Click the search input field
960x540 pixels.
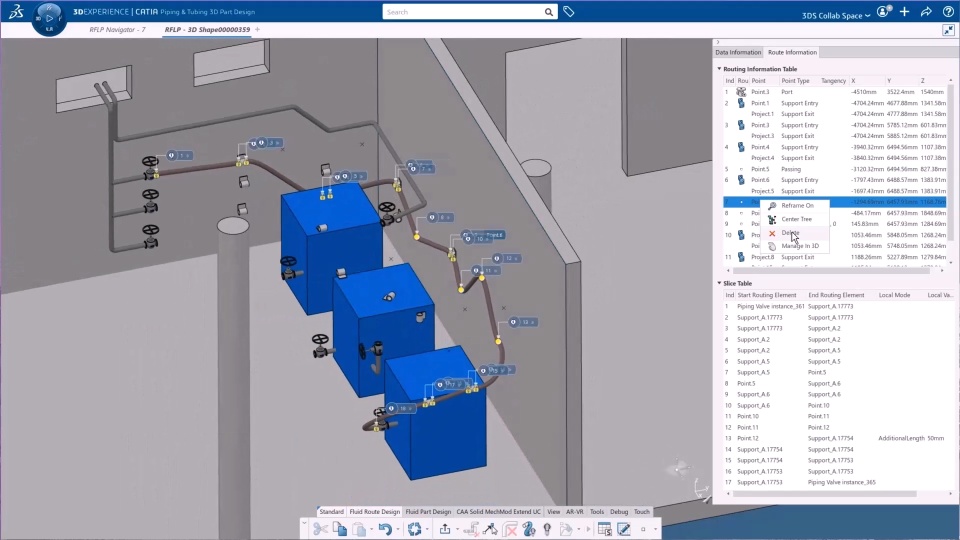point(463,12)
